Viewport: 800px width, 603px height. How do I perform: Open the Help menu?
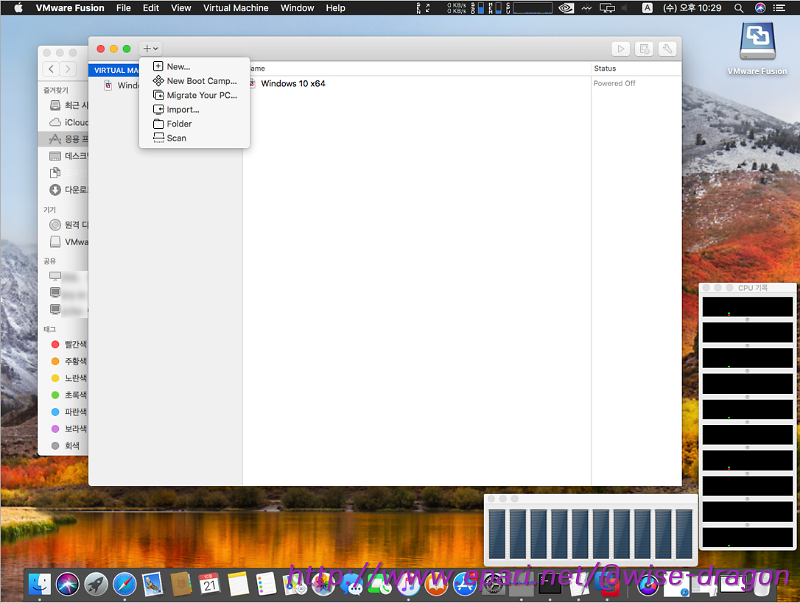click(x=336, y=8)
